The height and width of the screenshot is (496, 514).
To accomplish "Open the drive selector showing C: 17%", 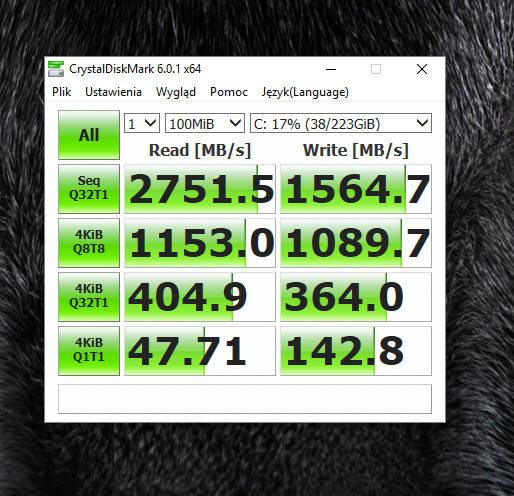I will click(341, 124).
